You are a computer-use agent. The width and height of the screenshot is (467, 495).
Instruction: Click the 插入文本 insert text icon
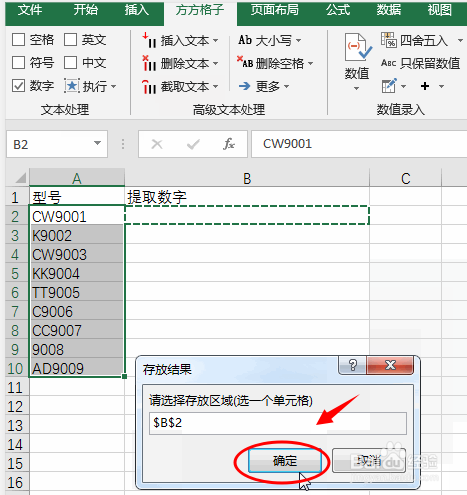[149, 41]
